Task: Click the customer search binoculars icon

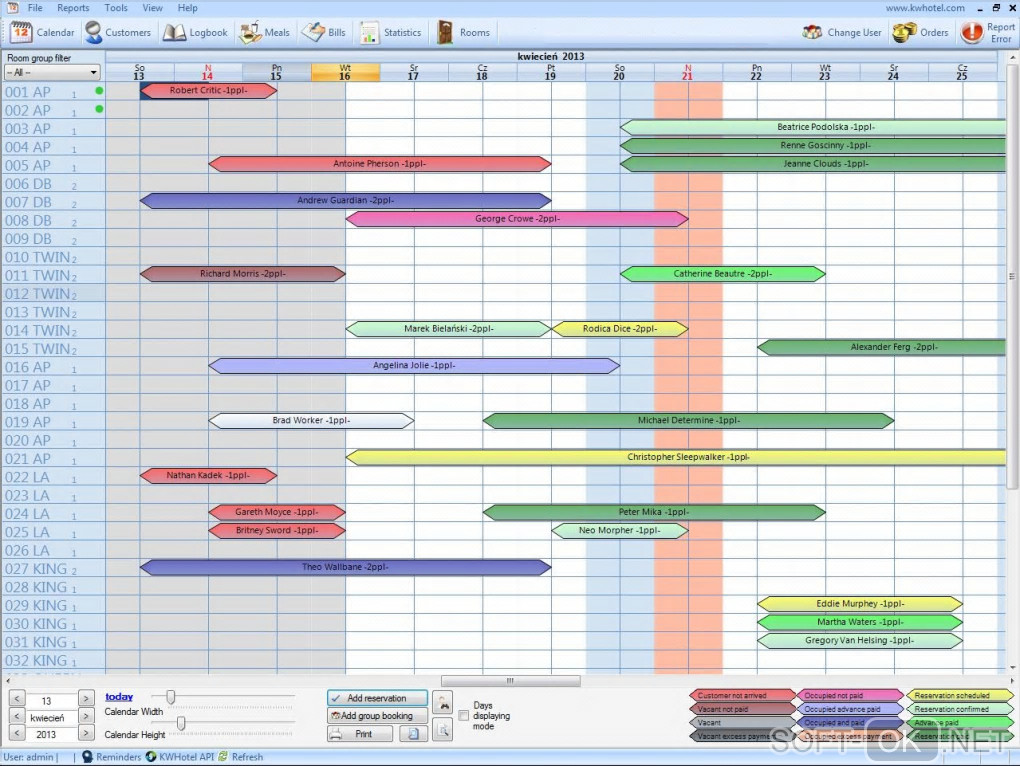Action: [x=443, y=703]
